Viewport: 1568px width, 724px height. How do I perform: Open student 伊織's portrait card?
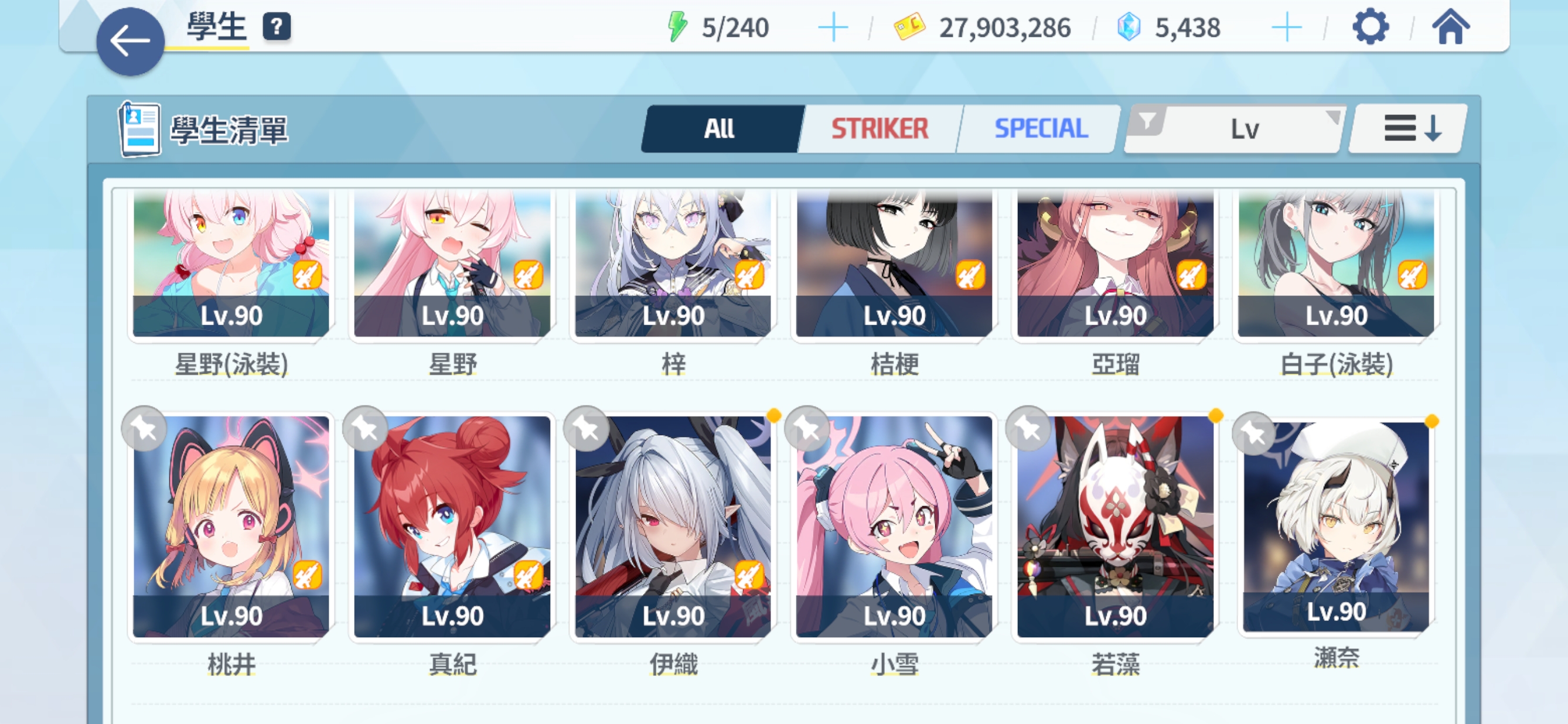(x=673, y=527)
